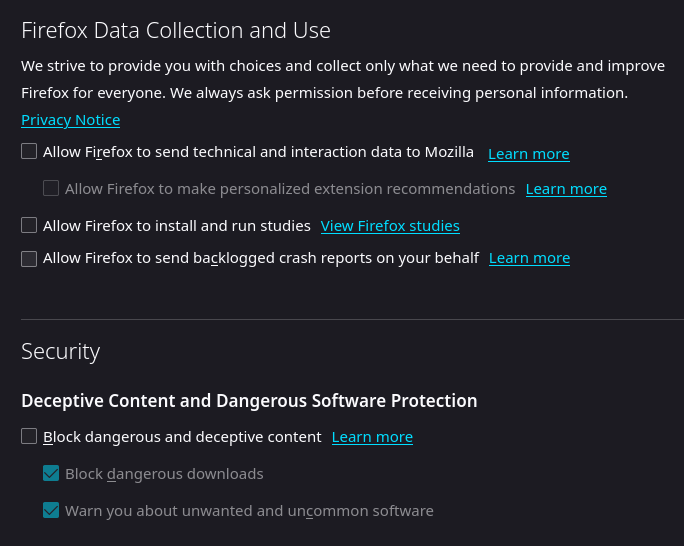
Task: Click the View Firefox studies link
Action: click(390, 226)
